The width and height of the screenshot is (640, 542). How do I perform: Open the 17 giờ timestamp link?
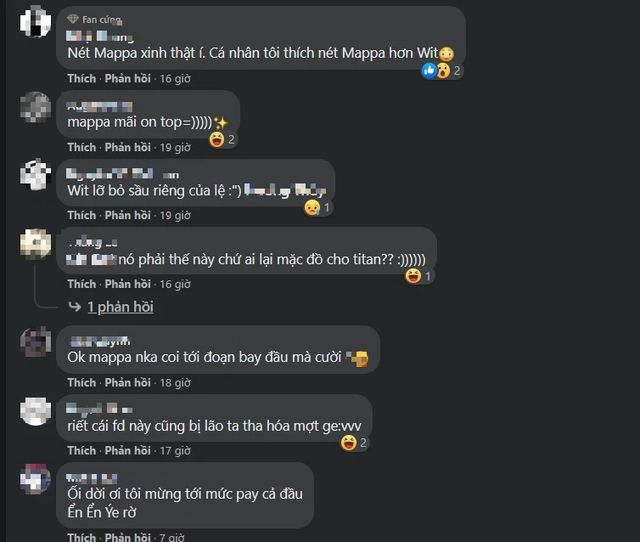[x=175, y=451]
